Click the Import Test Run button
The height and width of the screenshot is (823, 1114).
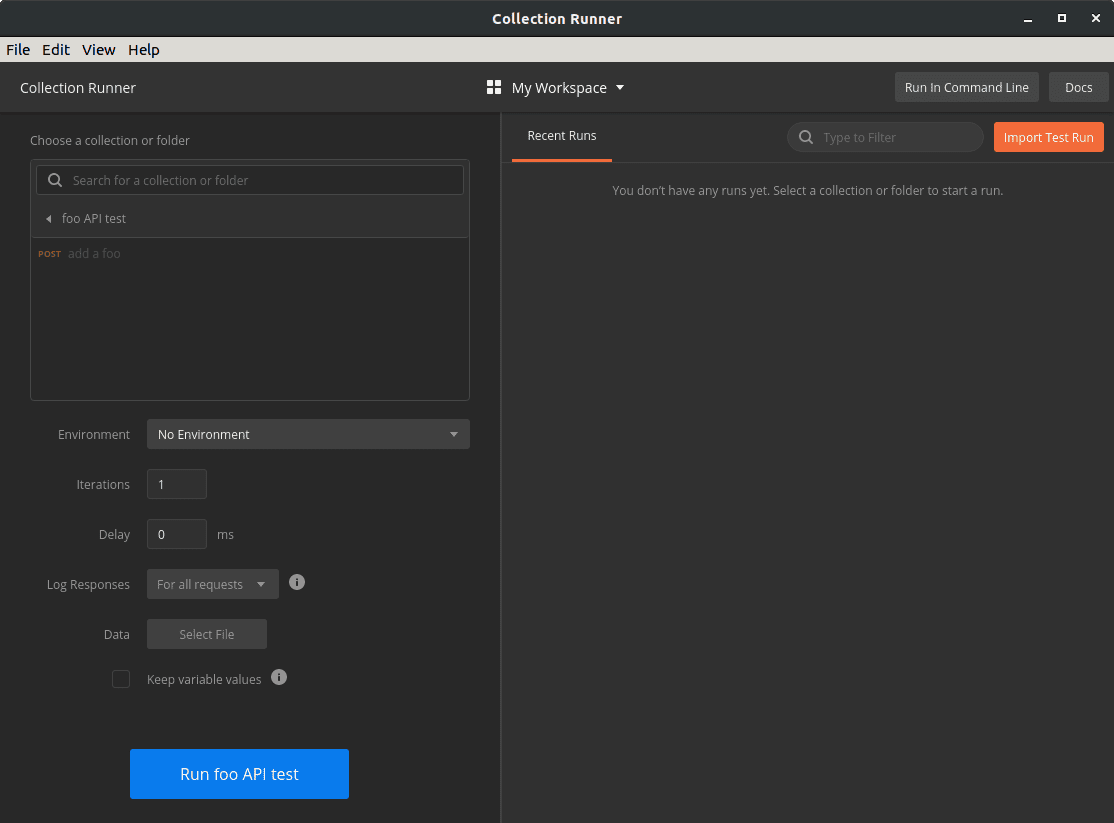[1048, 138]
